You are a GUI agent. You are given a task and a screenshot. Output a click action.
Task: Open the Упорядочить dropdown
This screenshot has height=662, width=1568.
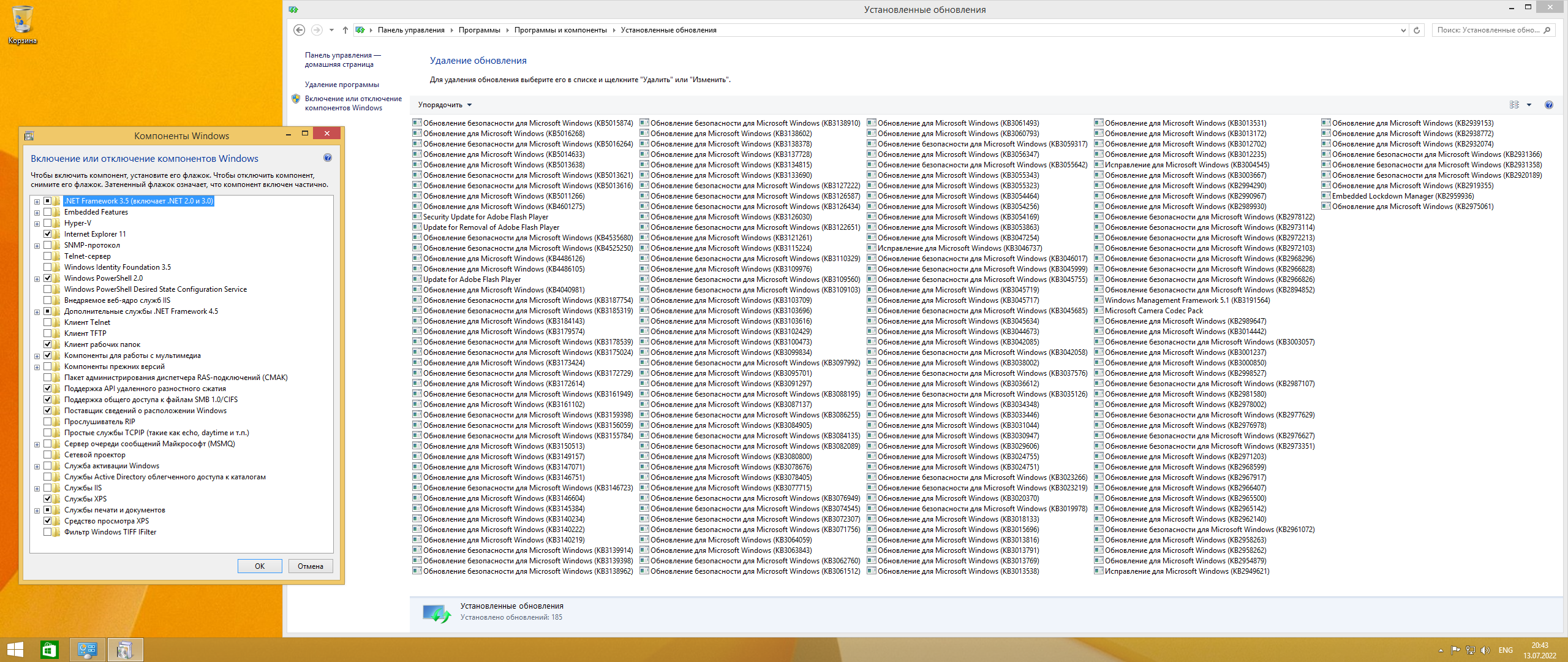(x=445, y=105)
